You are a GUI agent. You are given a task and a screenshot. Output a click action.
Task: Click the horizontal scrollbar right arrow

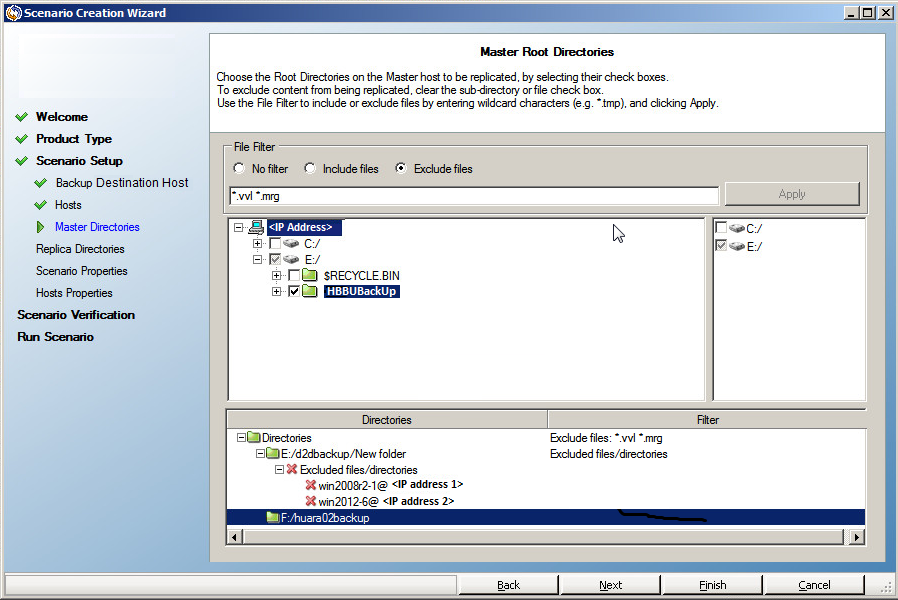[x=857, y=537]
